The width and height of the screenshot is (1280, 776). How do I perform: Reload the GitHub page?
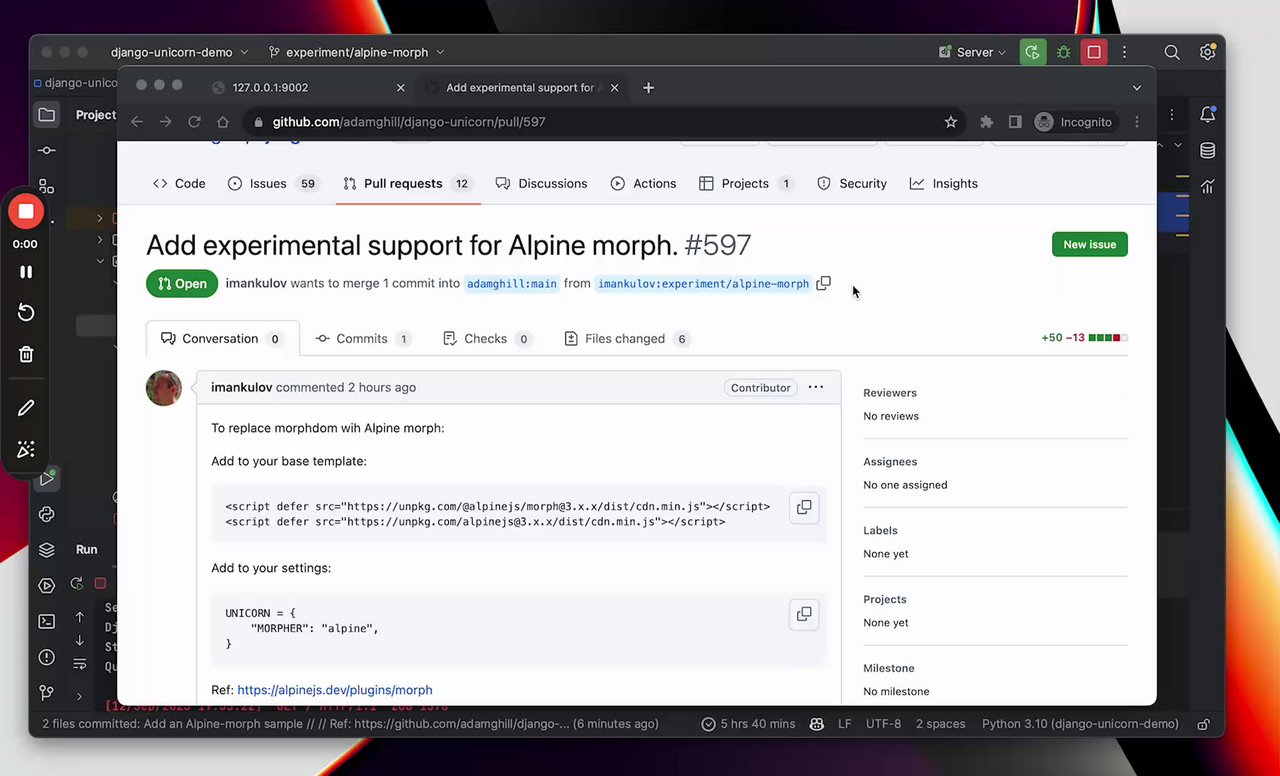(194, 122)
